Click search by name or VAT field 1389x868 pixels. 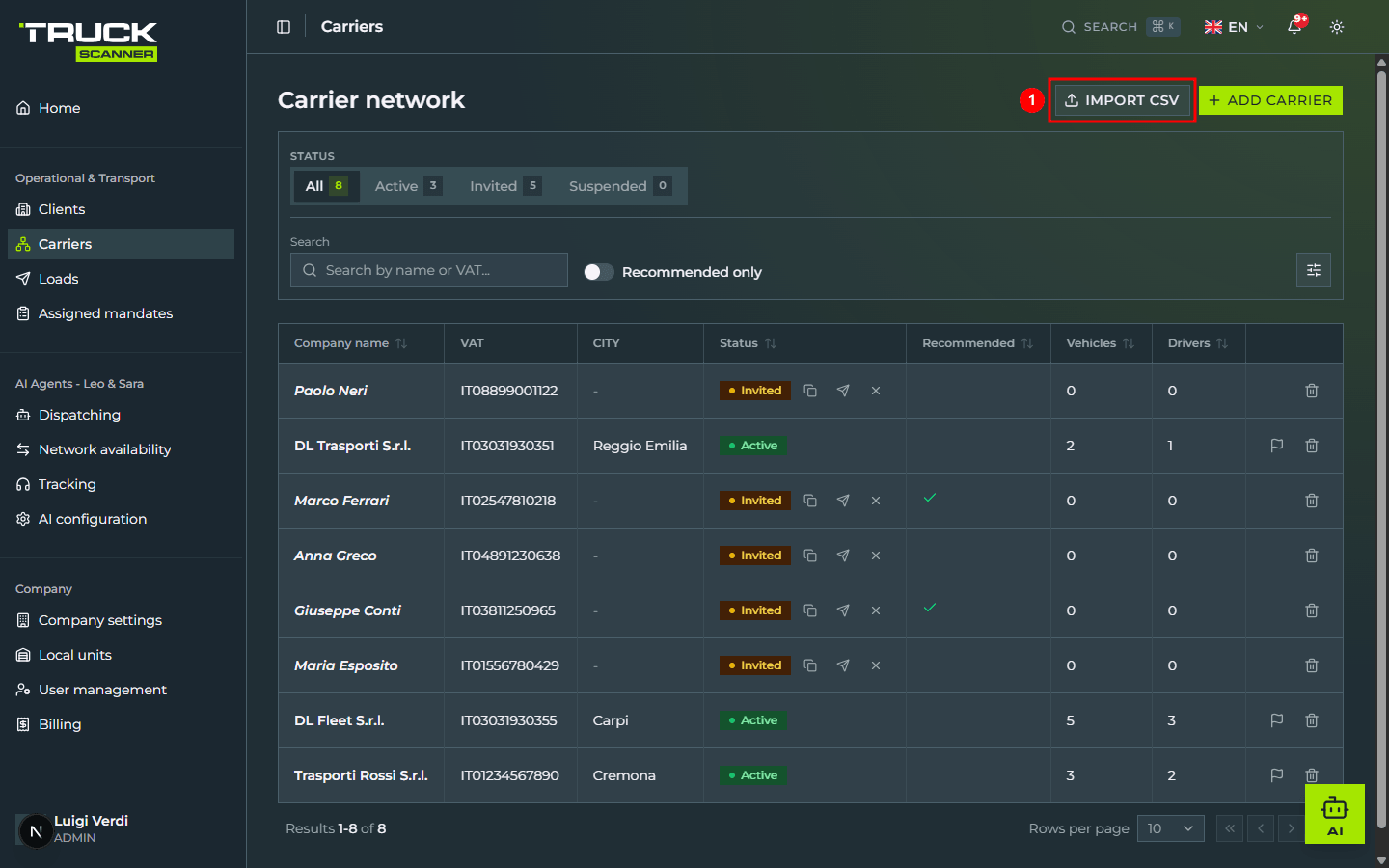(x=429, y=270)
